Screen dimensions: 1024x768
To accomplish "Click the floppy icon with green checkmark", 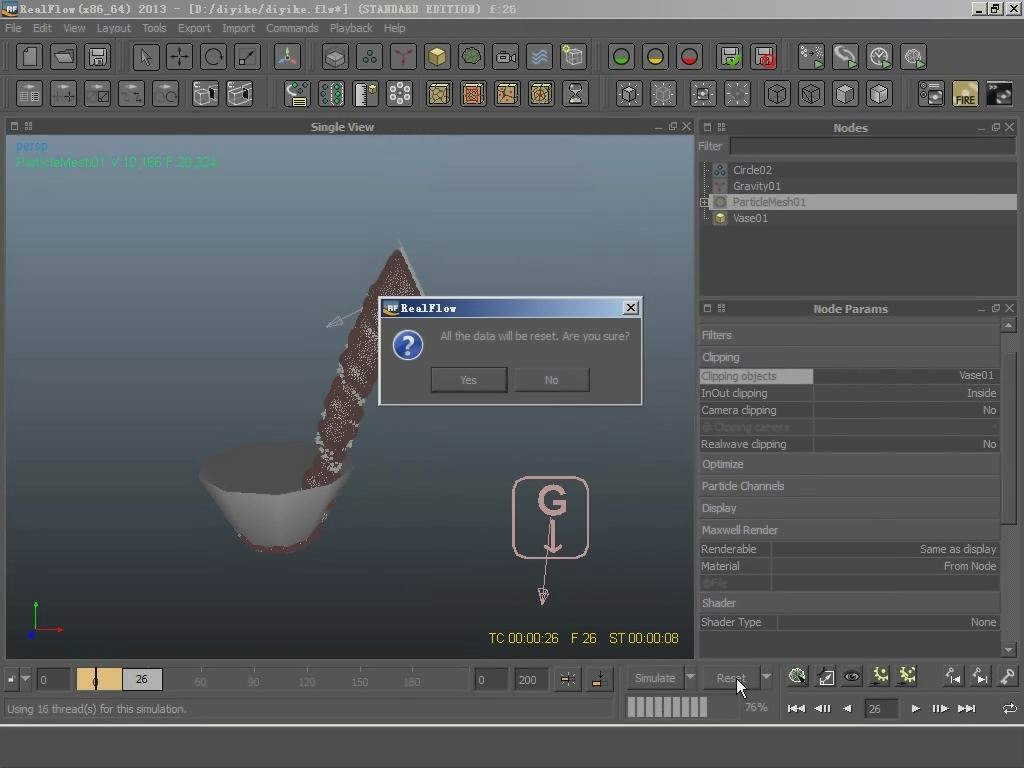I will pos(729,57).
